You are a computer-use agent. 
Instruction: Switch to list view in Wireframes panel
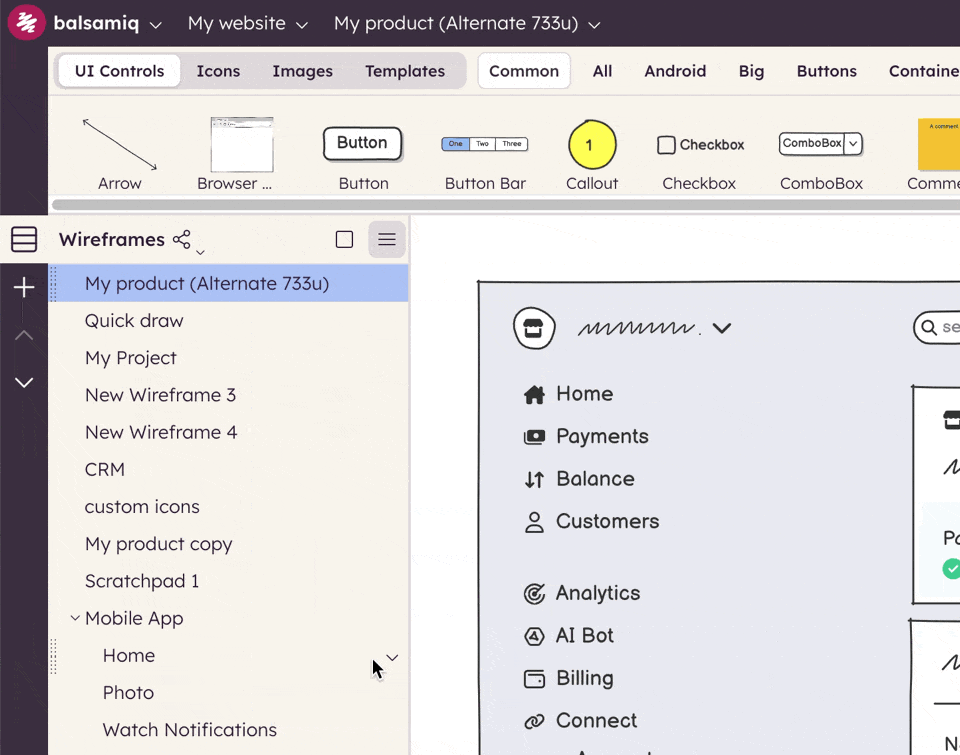pyautogui.click(x=387, y=239)
